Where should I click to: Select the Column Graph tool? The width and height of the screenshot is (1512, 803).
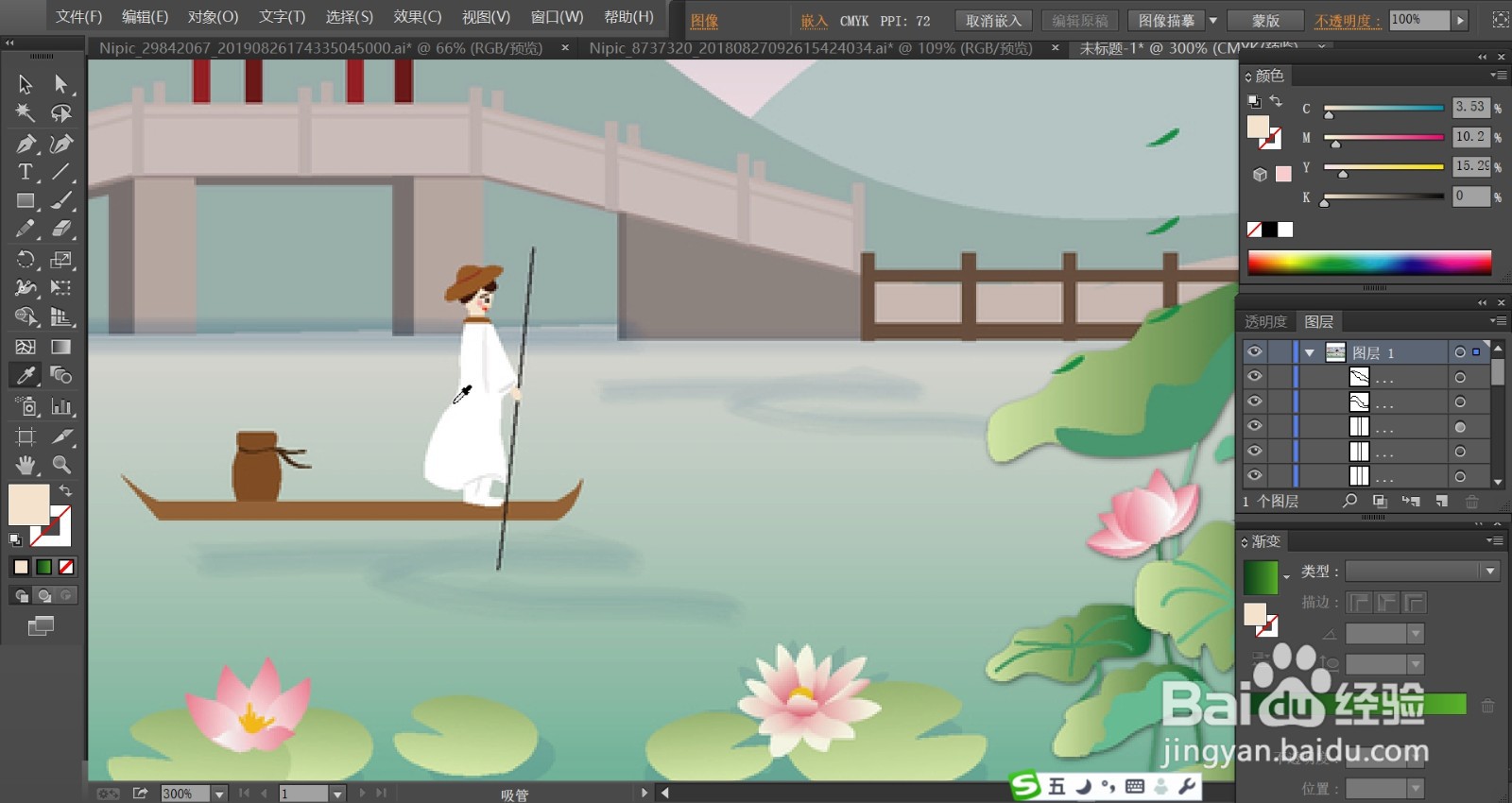(61, 406)
